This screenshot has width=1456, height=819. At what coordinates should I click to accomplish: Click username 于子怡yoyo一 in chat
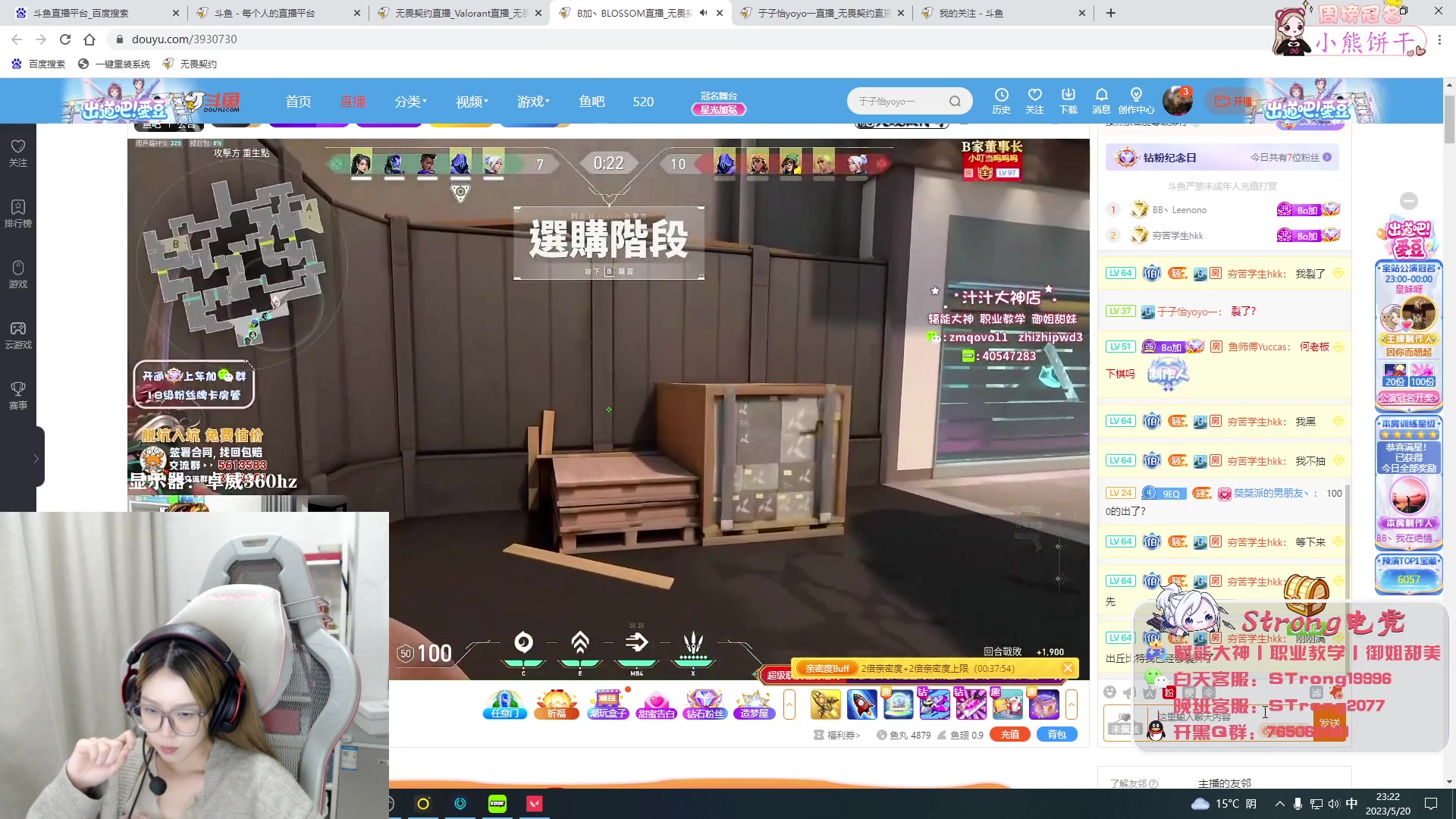(1189, 312)
